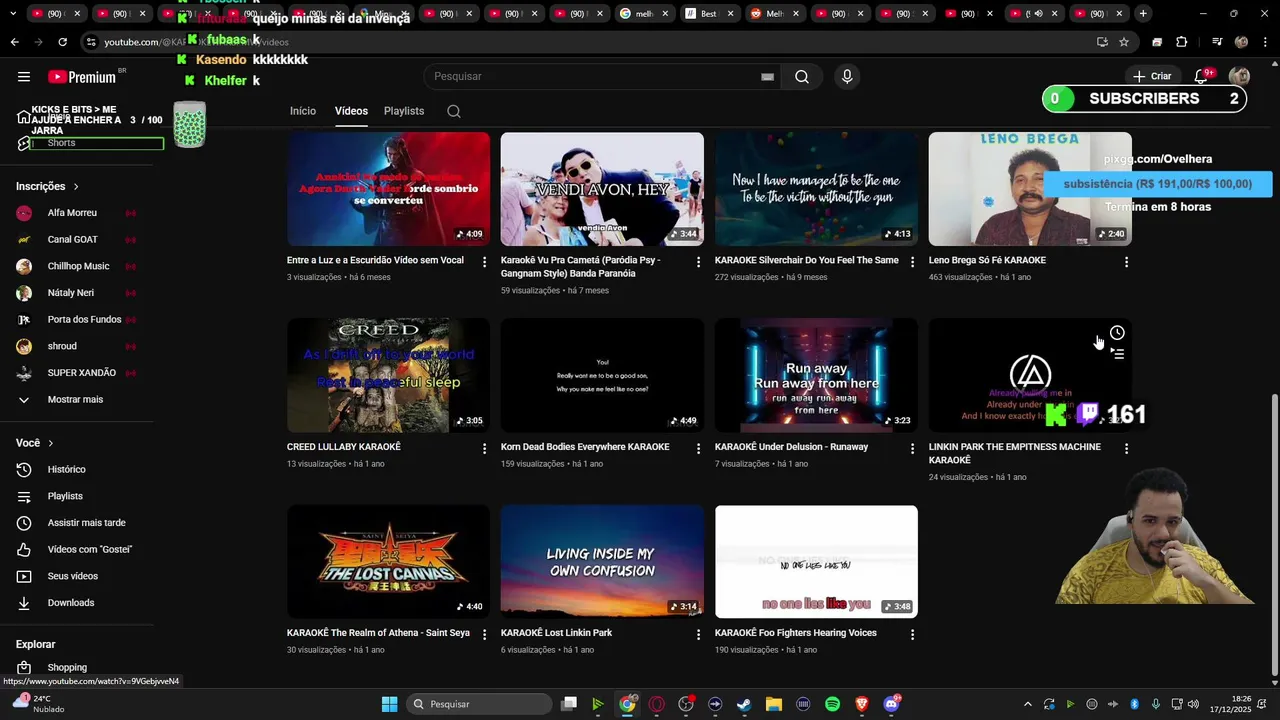
Task: Expand Mostrar mais in subscriptions
Action: pos(77,400)
